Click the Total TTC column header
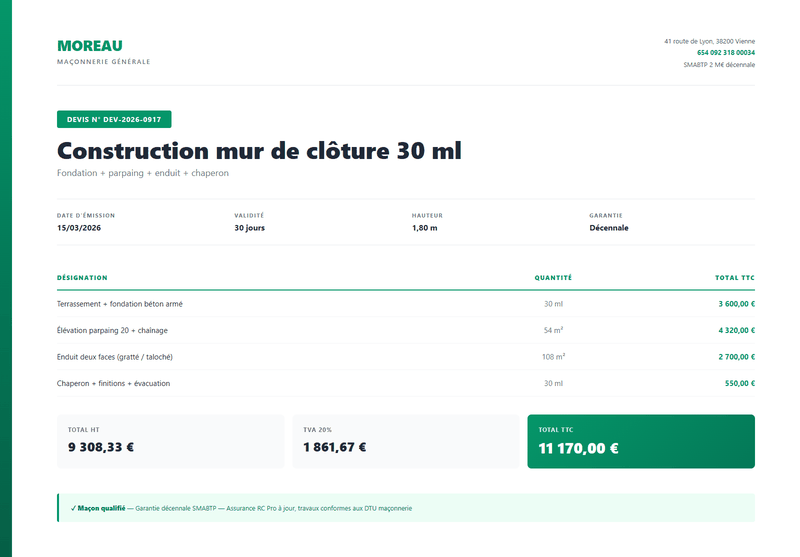 click(x=735, y=277)
